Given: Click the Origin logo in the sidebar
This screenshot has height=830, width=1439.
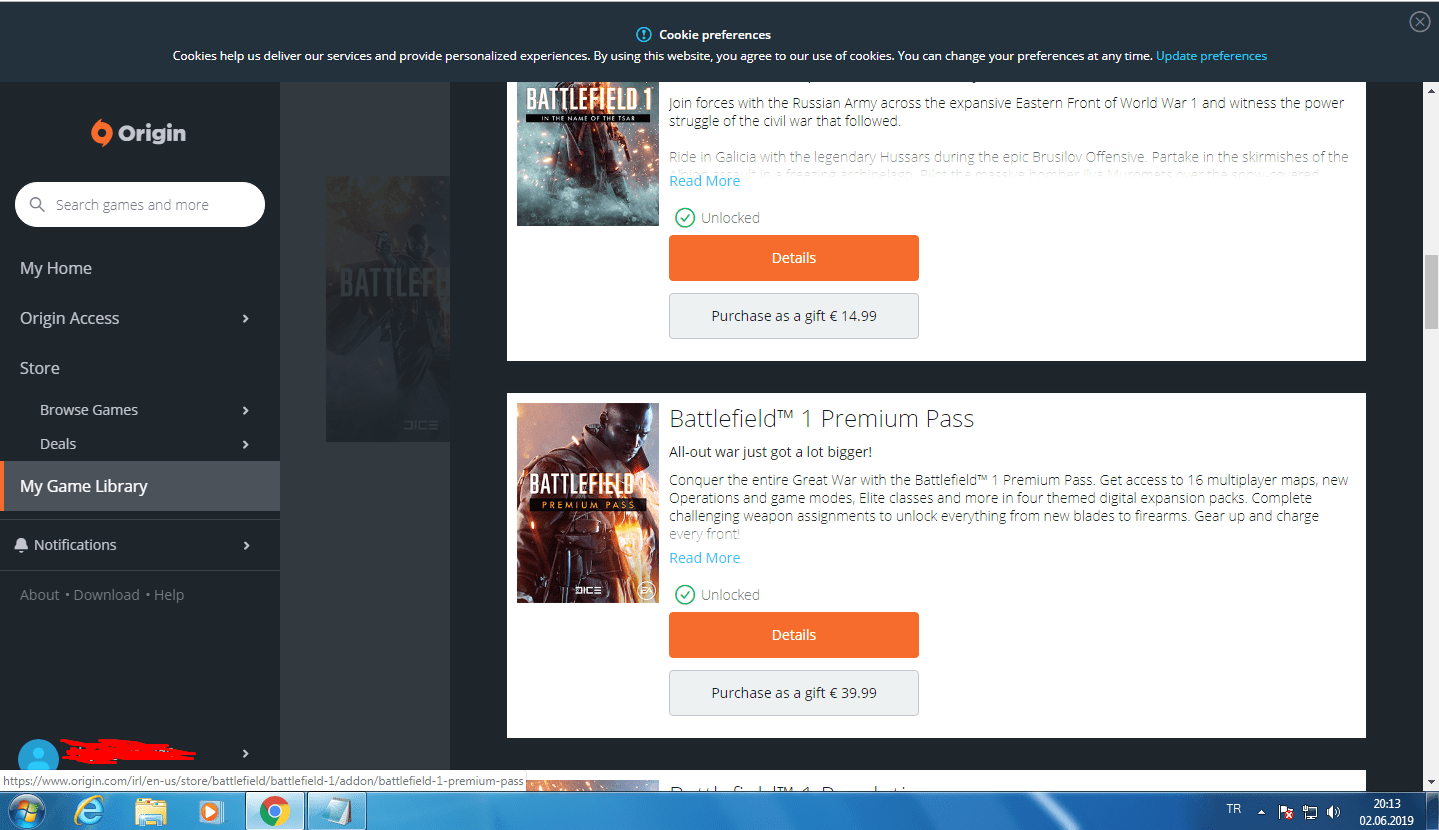Looking at the screenshot, I should coord(139,133).
